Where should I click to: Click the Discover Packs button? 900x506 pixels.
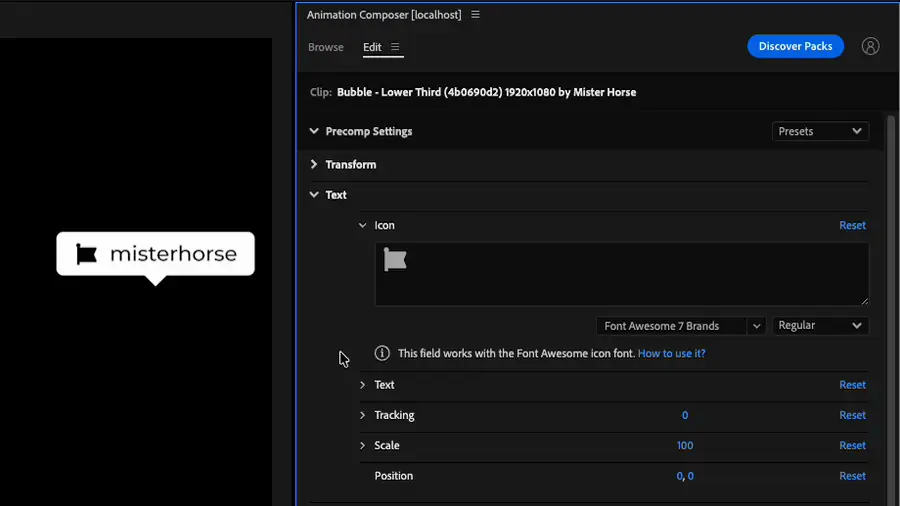(795, 46)
